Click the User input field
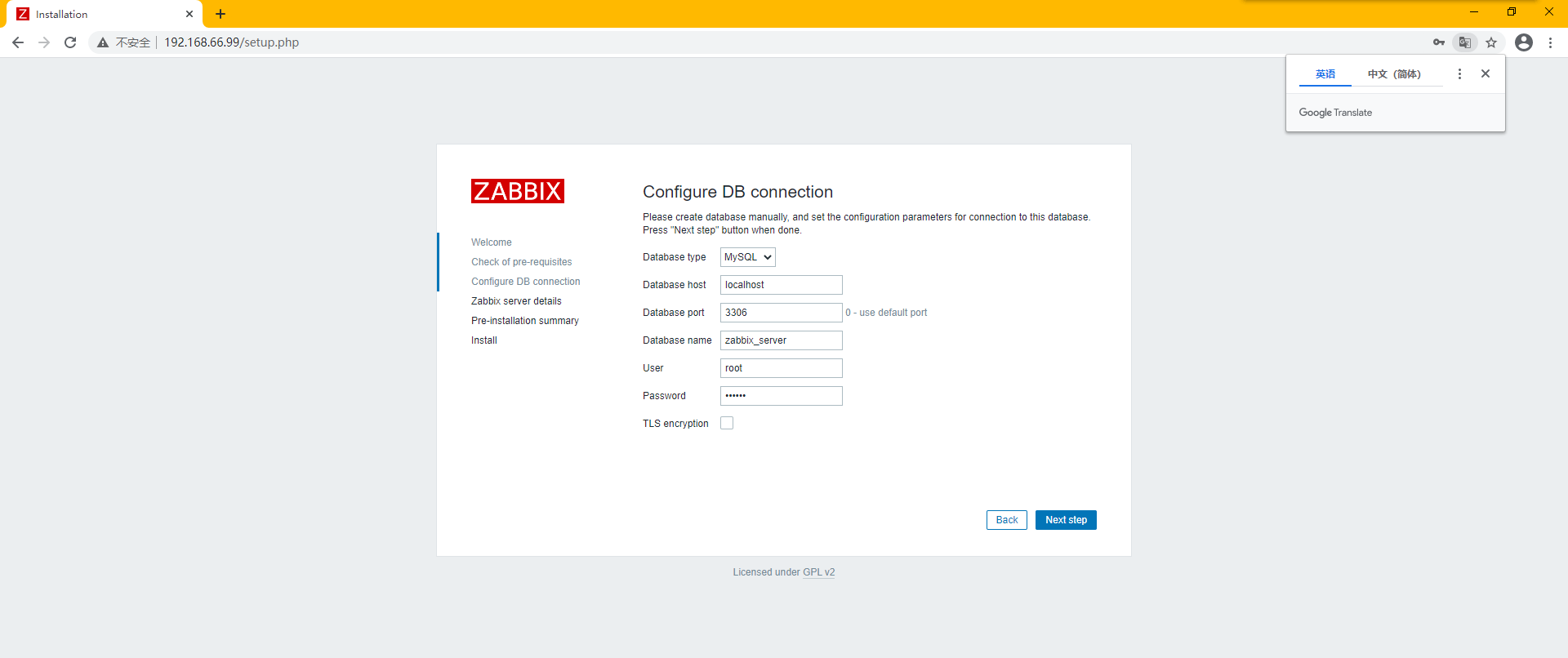The image size is (1568, 658). (x=782, y=368)
